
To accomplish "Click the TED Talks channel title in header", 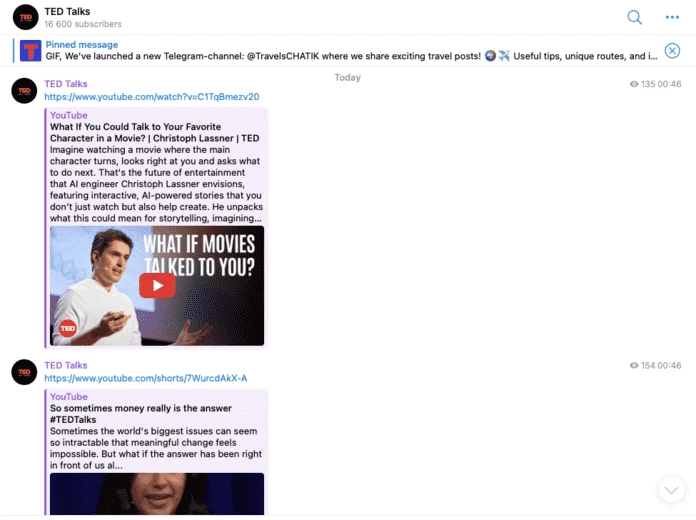I will pyautogui.click(x=67, y=11).
